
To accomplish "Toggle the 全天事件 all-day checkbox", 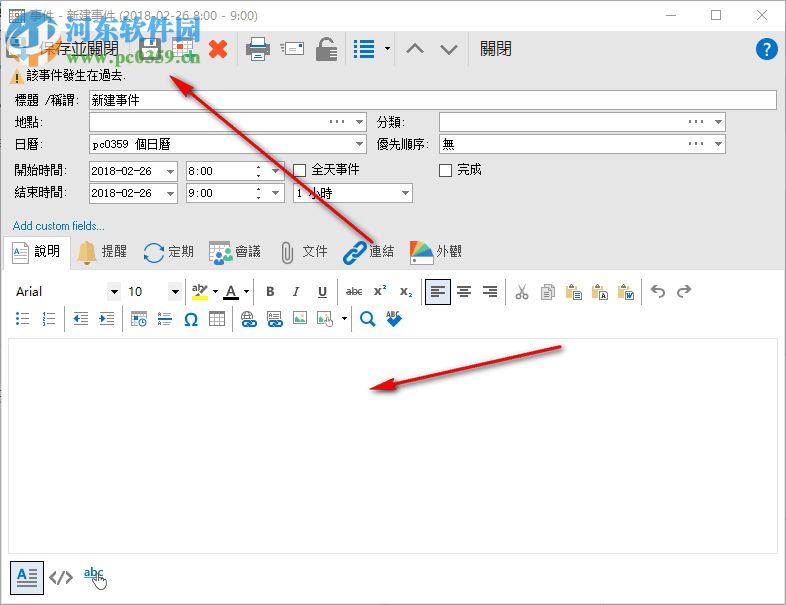I will (299, 170).
